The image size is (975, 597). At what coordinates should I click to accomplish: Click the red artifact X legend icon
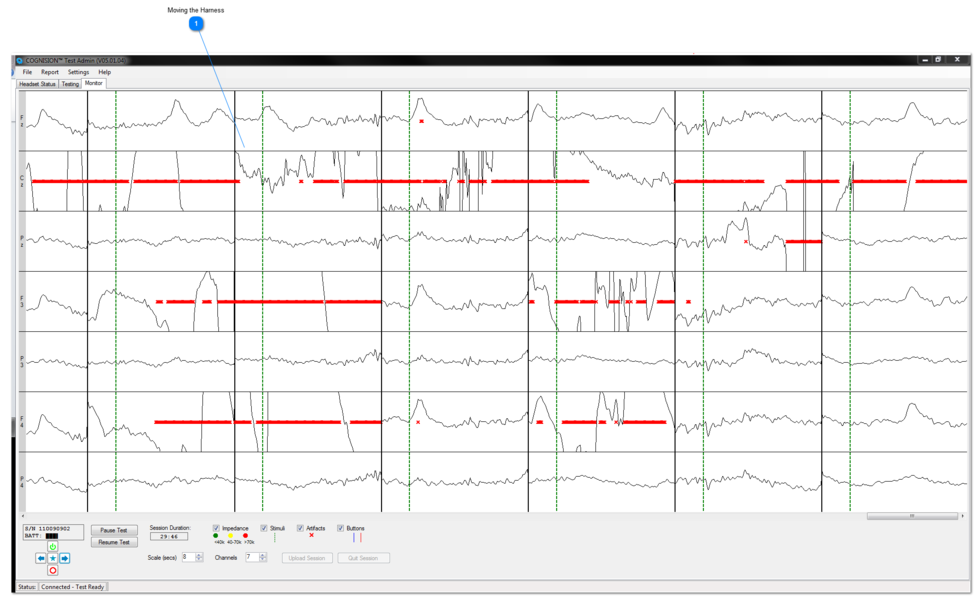pos(311,536)
